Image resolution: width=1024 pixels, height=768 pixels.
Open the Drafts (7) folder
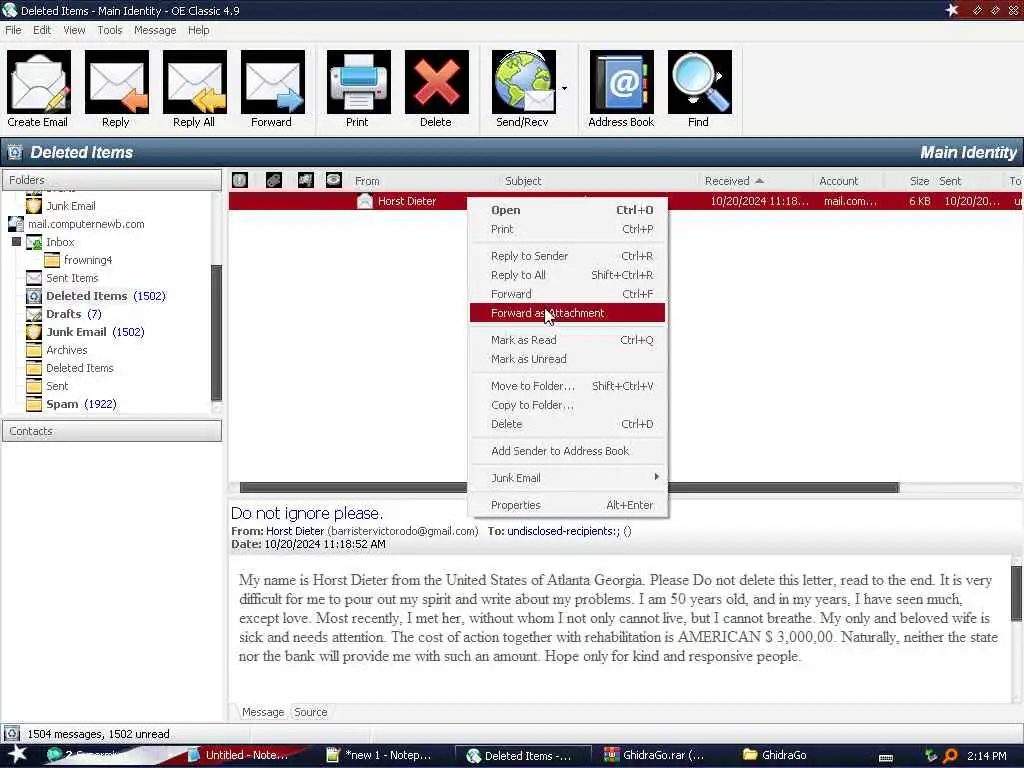[x=73, y=314]
